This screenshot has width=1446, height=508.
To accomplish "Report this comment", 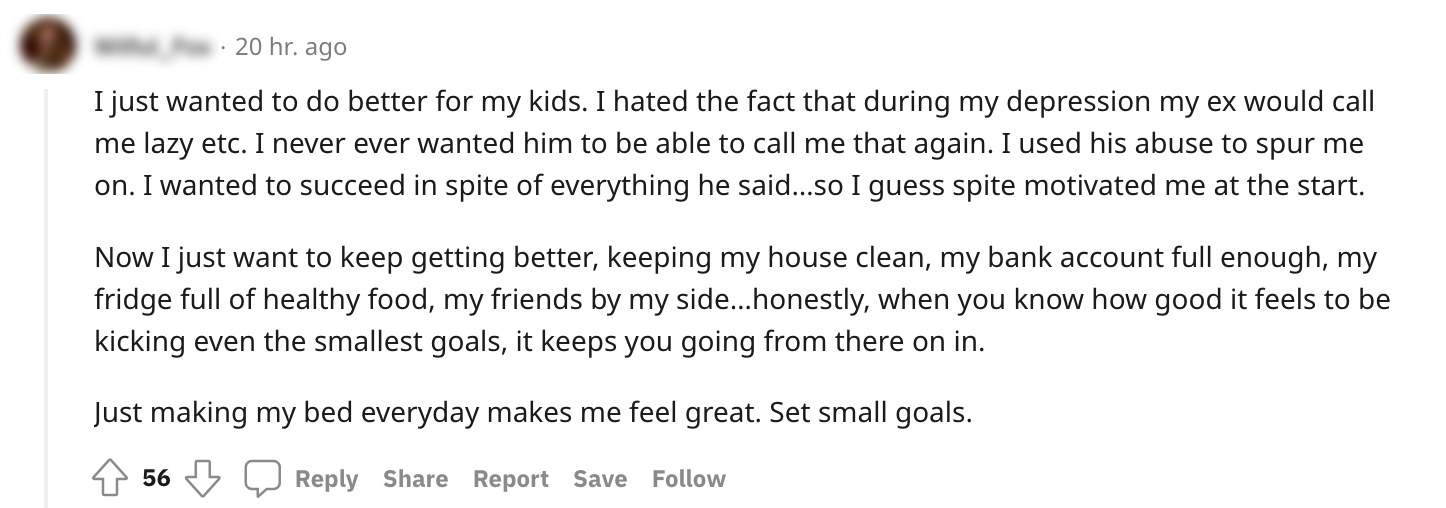I will pos(510,479).
